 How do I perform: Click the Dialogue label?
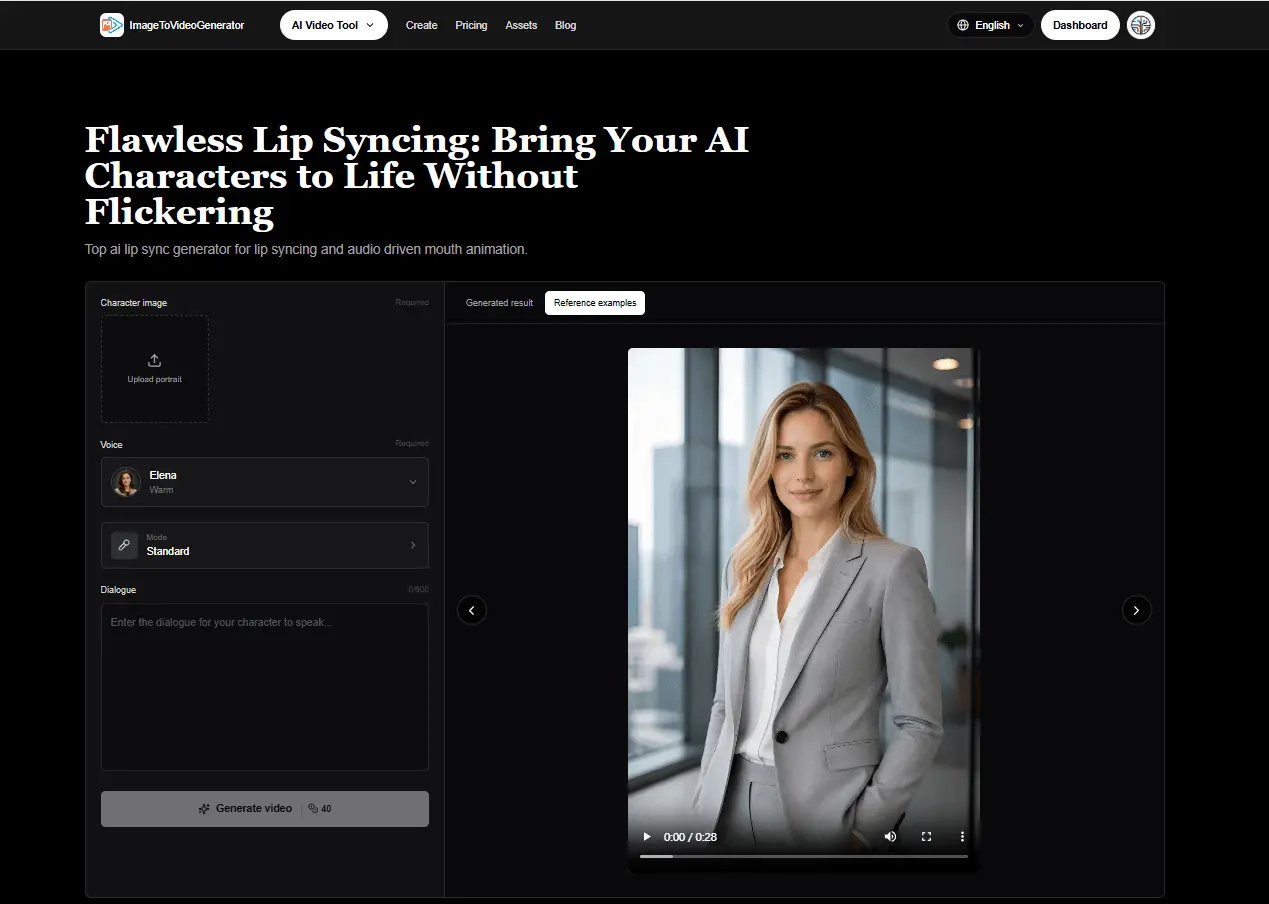(x=118, y=590)
